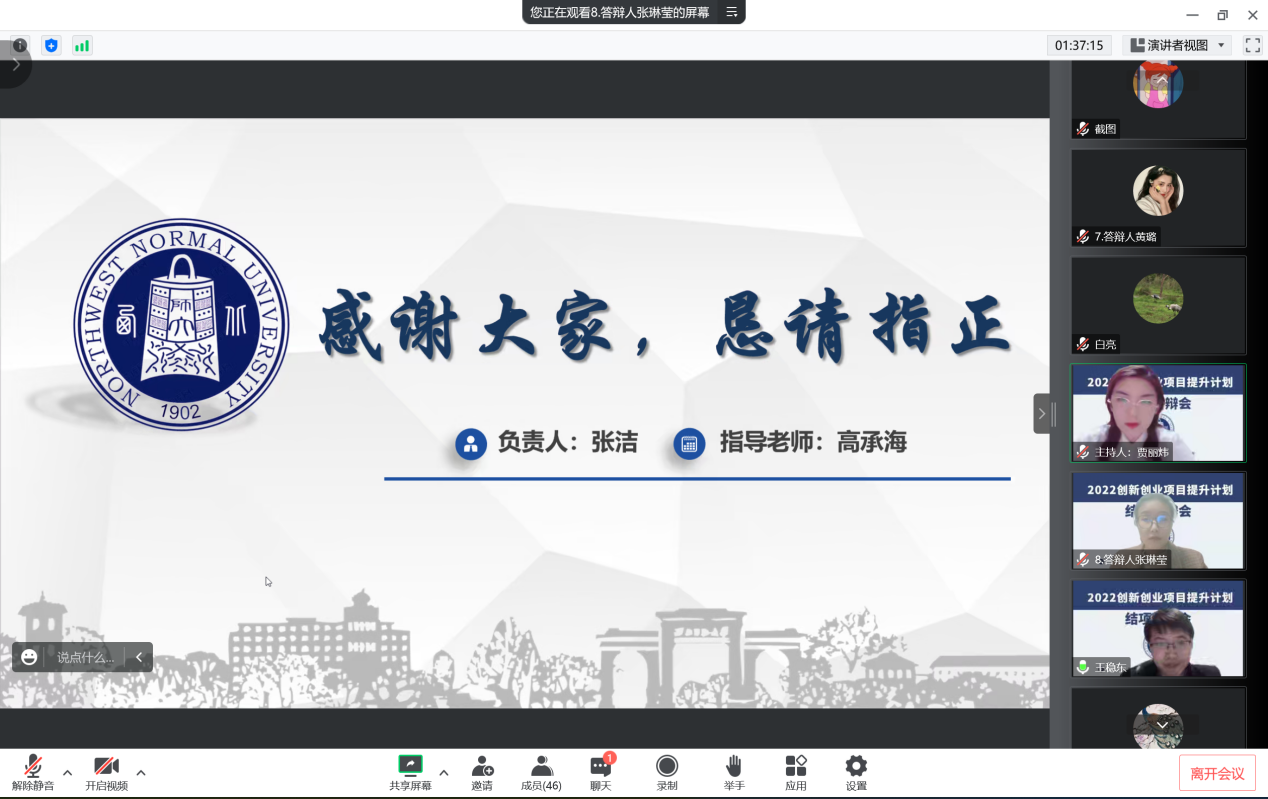Viewport: 1268px width, 799px height.
Task: Open the 聊天 chat panel
Action: (x=601, y=773)
